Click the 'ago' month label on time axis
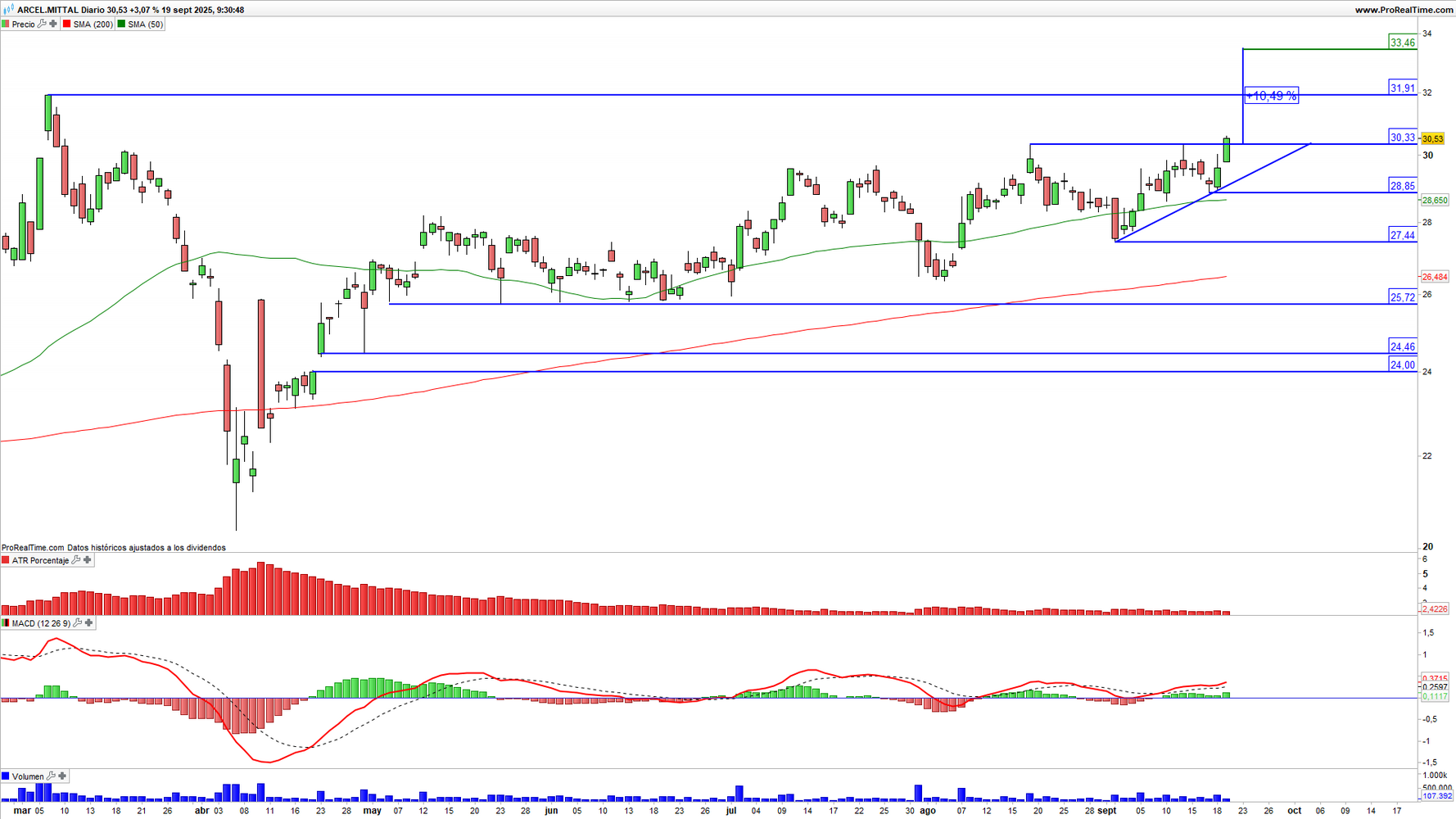 [x=927, y=811]
